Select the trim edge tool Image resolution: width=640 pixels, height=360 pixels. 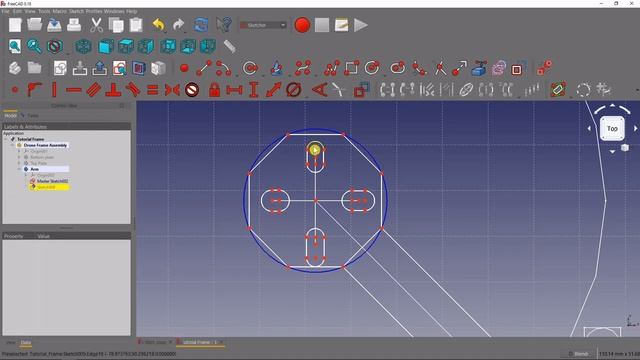coord(440,68)
